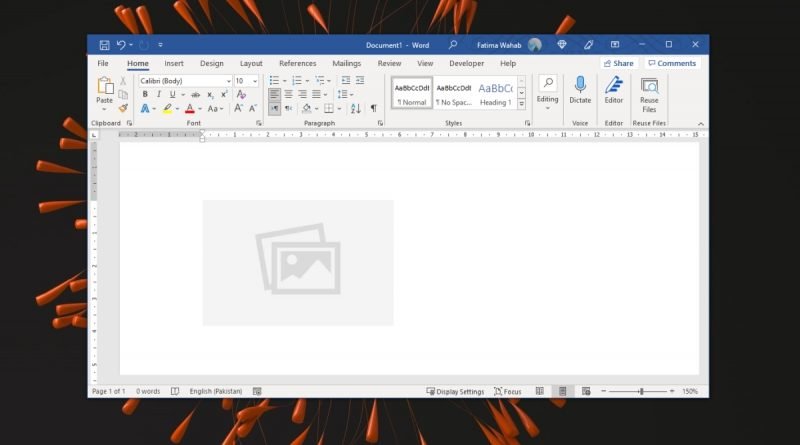Click the Copy icon
800x445 pixels.
click(x=123, y=94)
